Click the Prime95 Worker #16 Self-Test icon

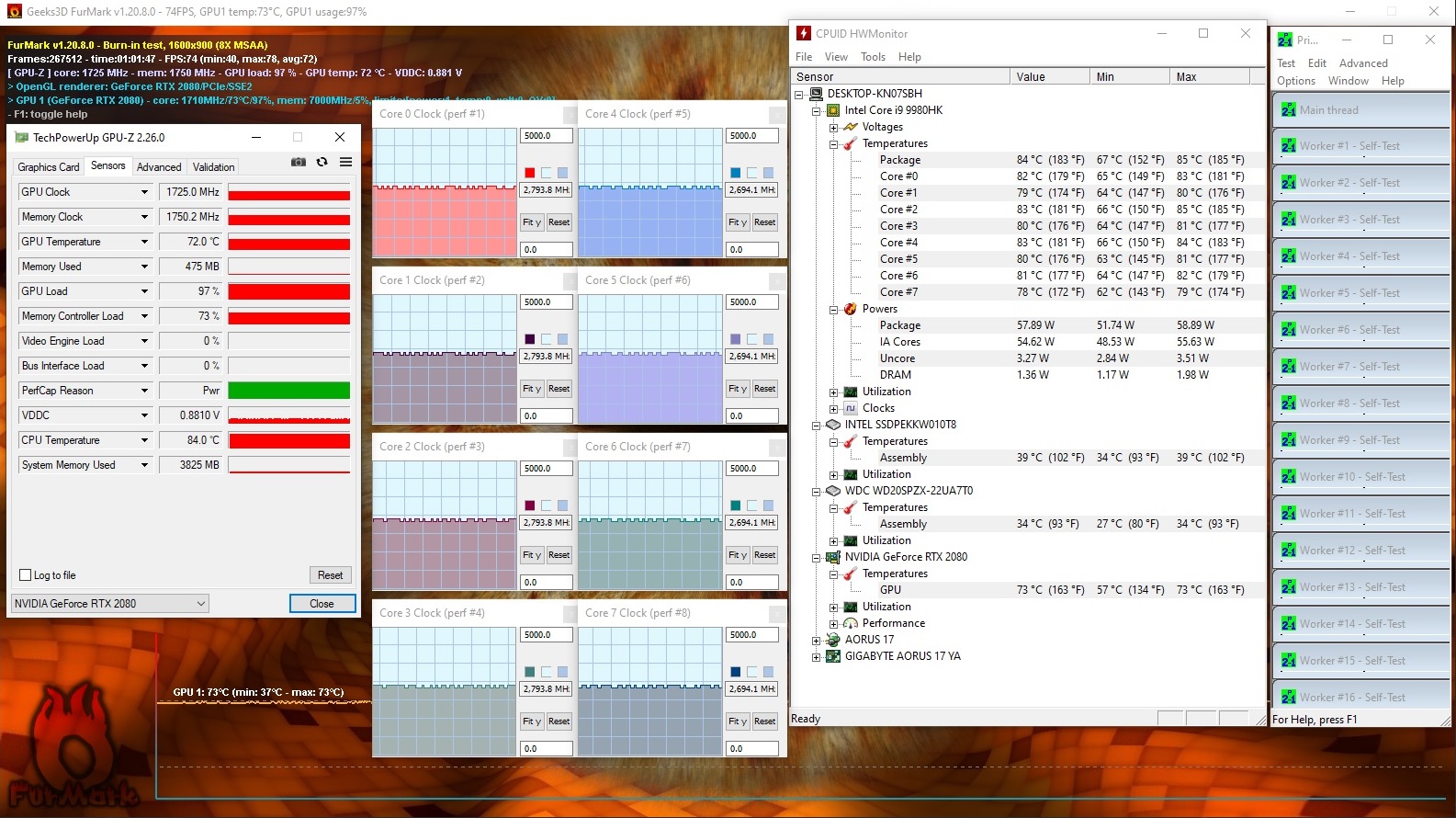coord(1289,697)
